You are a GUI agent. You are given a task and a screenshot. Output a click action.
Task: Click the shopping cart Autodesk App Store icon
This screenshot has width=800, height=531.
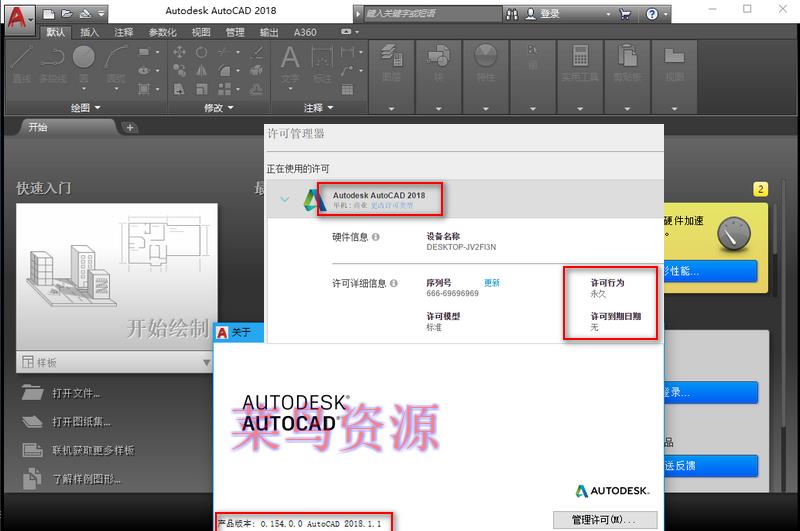tap(624, 14)
